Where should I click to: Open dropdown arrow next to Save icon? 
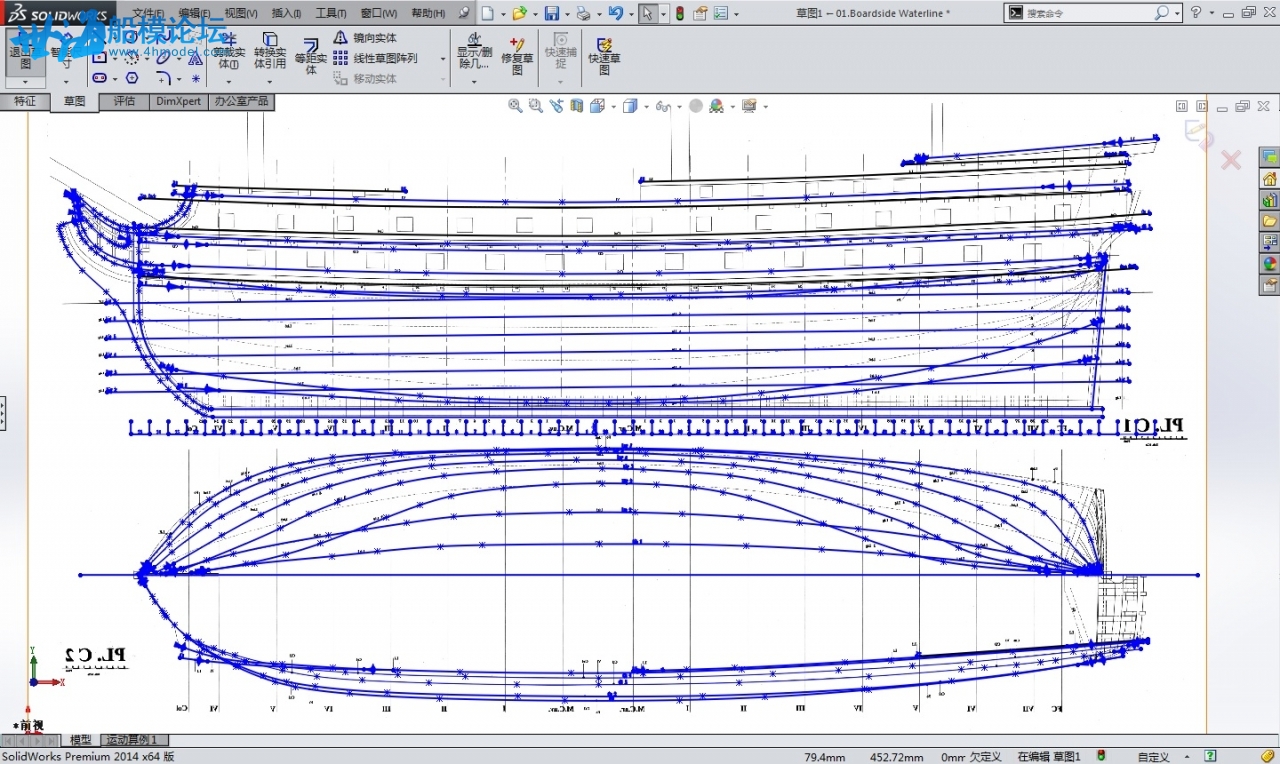coord(567,14)
